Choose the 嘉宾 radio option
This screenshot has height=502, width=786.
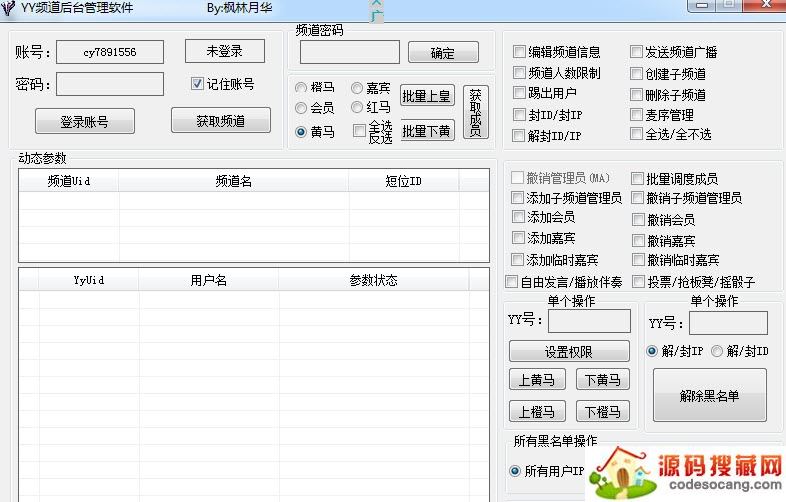(x=357, y=88)
